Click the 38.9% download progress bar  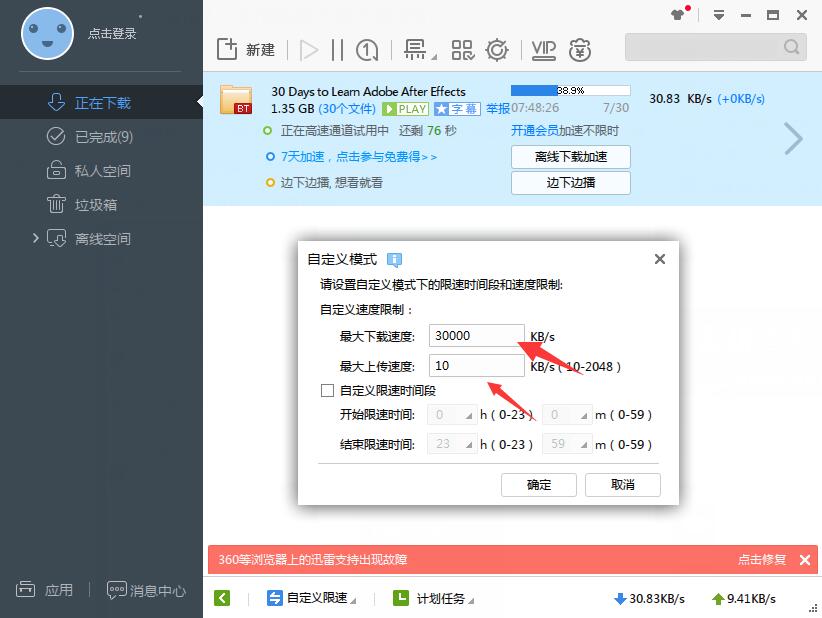[570, 90]
